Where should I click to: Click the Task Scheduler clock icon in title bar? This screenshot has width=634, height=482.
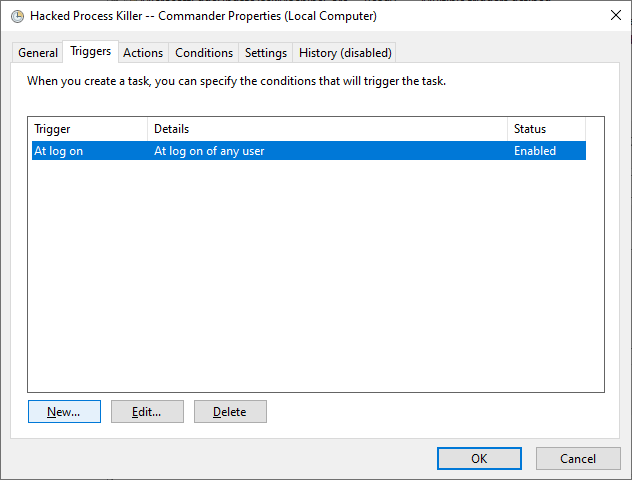click(x=17, y=16)
